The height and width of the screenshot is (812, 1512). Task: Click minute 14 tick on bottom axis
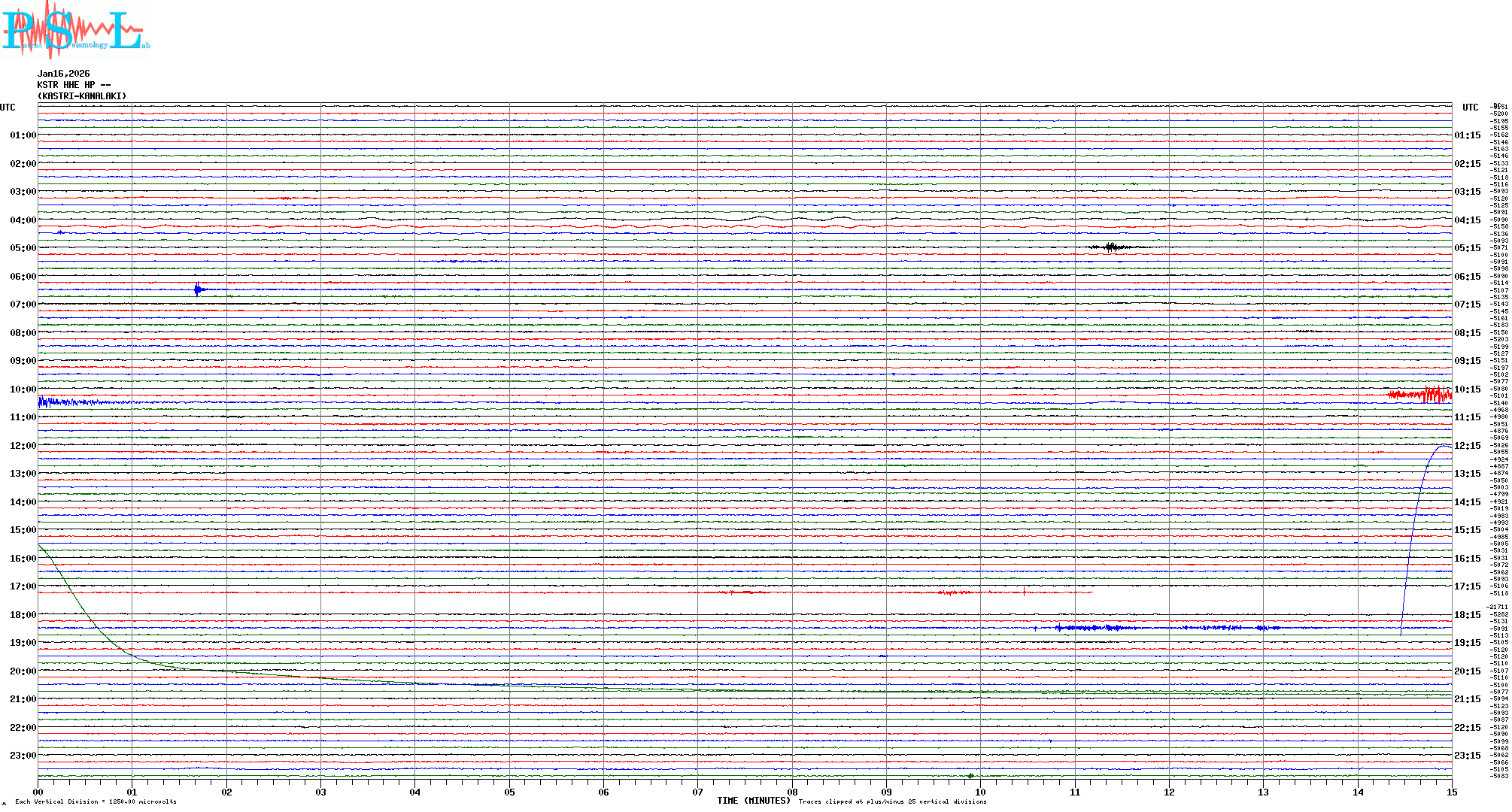pos(1358,792)
